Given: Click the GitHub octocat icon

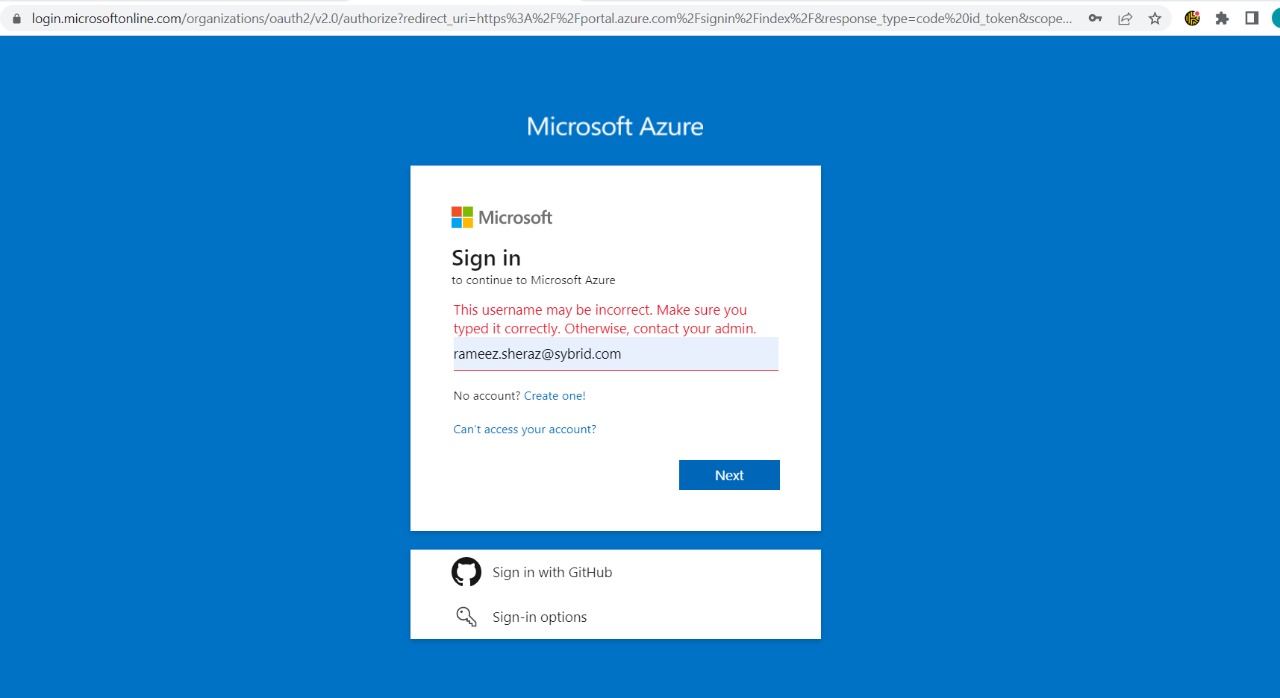Looking at the screenshot, I should tap(466, 572).
